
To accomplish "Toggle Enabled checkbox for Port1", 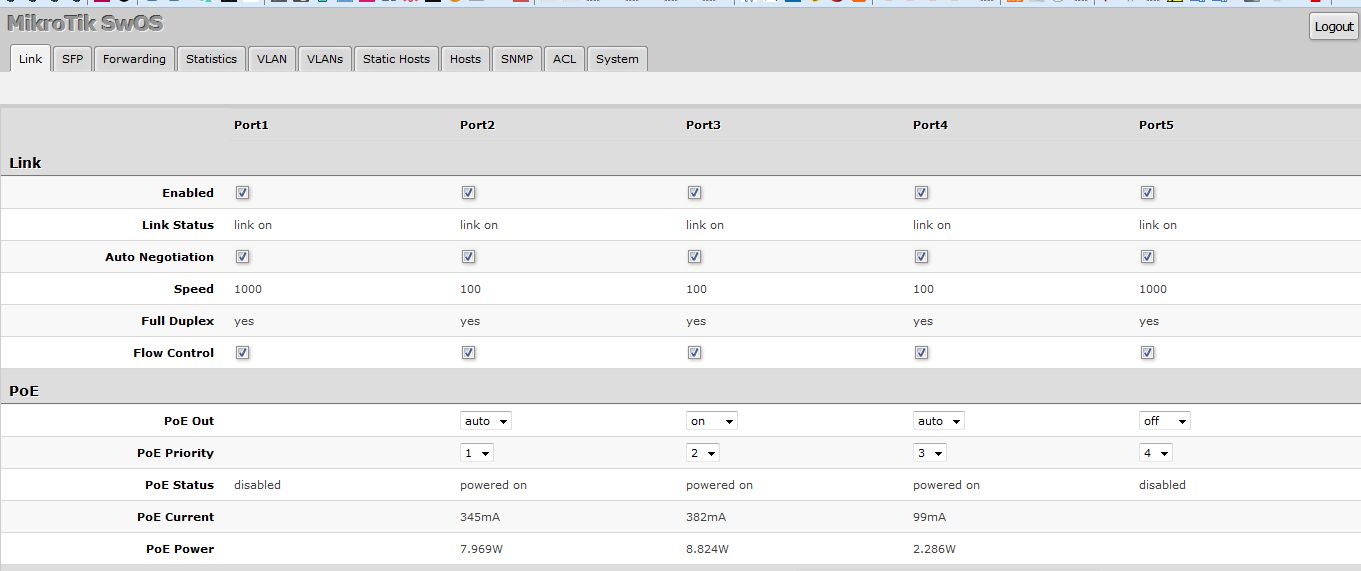I will 242,192.
